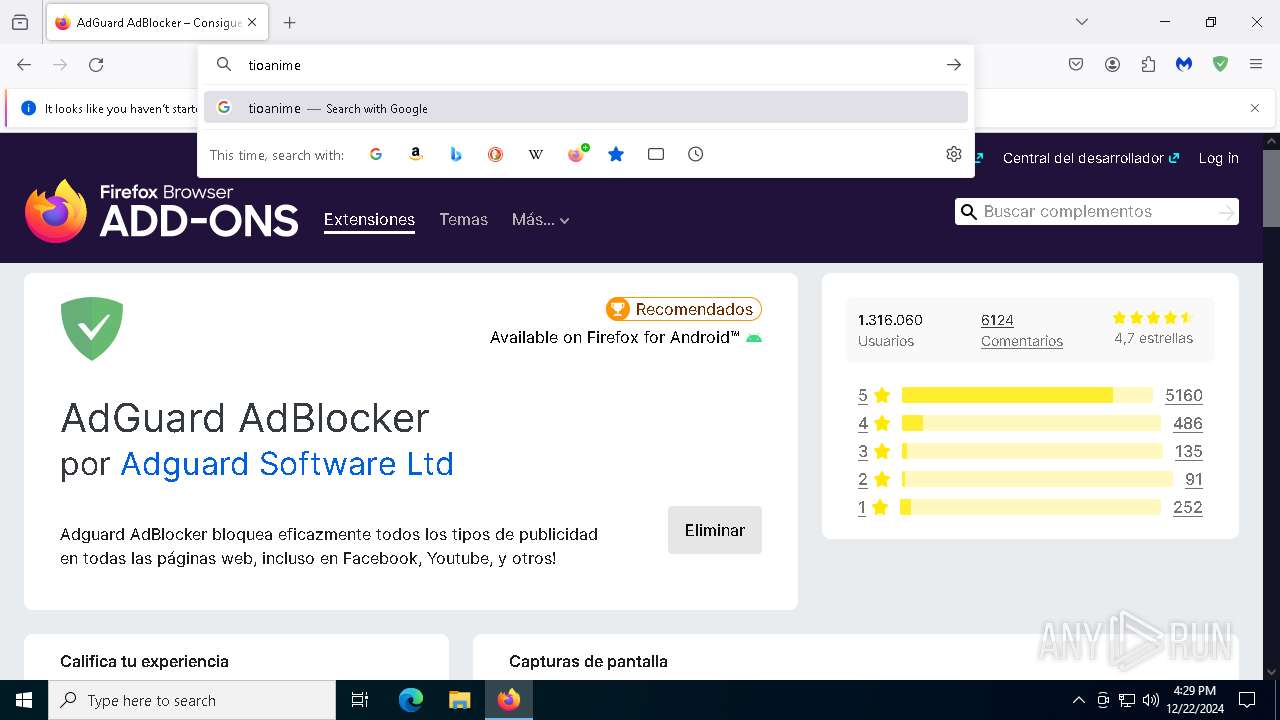Open the 5160 five-star reviews count
This screenshot has width=1280, height=720.
[1184, 395]
